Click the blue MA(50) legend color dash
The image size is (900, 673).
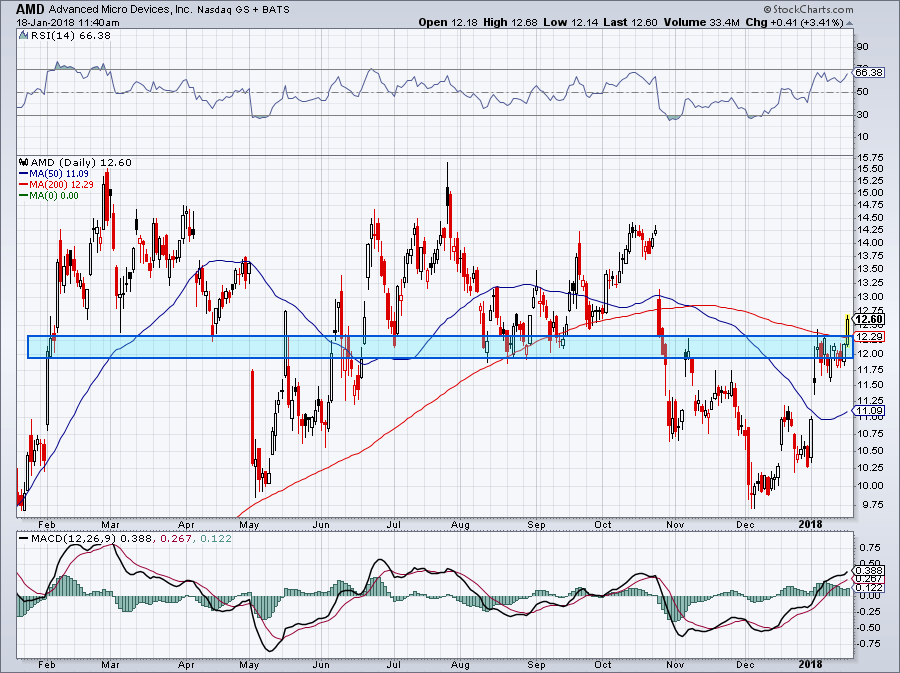[x=24, y=173]
